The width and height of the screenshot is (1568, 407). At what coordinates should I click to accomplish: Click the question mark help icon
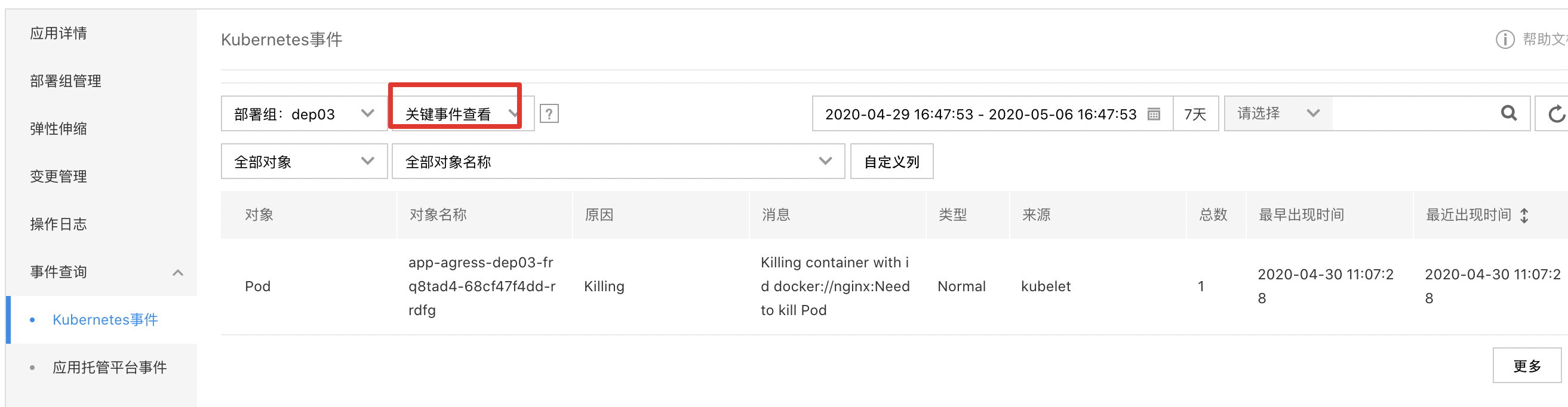point(548,114)
